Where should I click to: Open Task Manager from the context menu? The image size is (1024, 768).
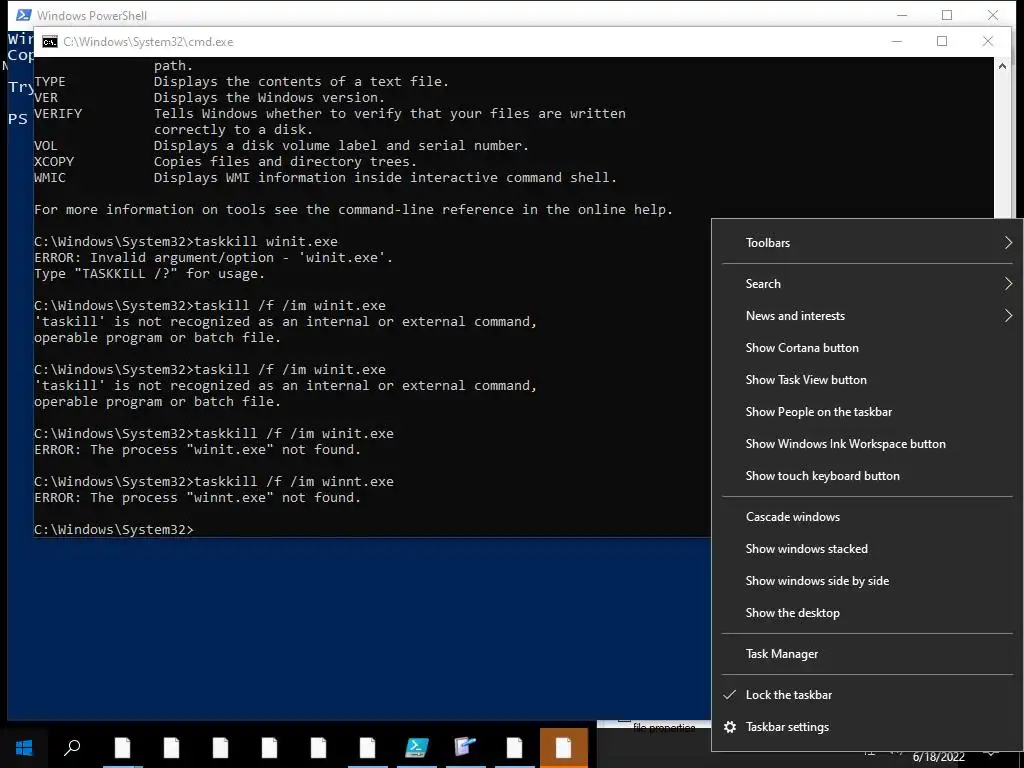tap(867, 654)
